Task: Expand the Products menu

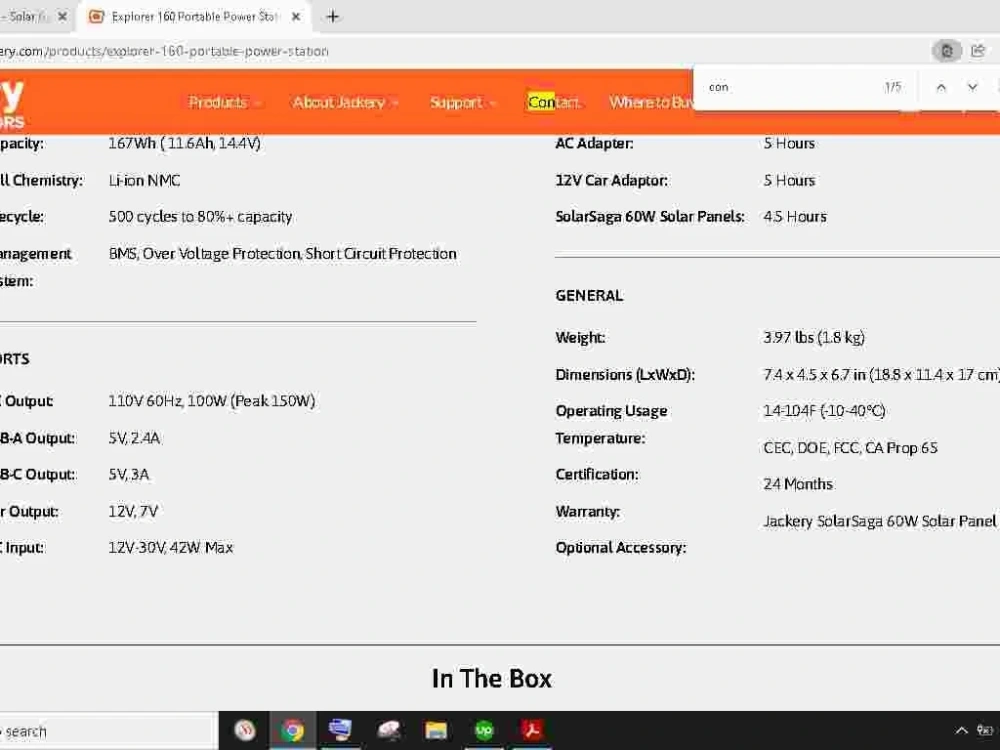Action: point(224,102)
